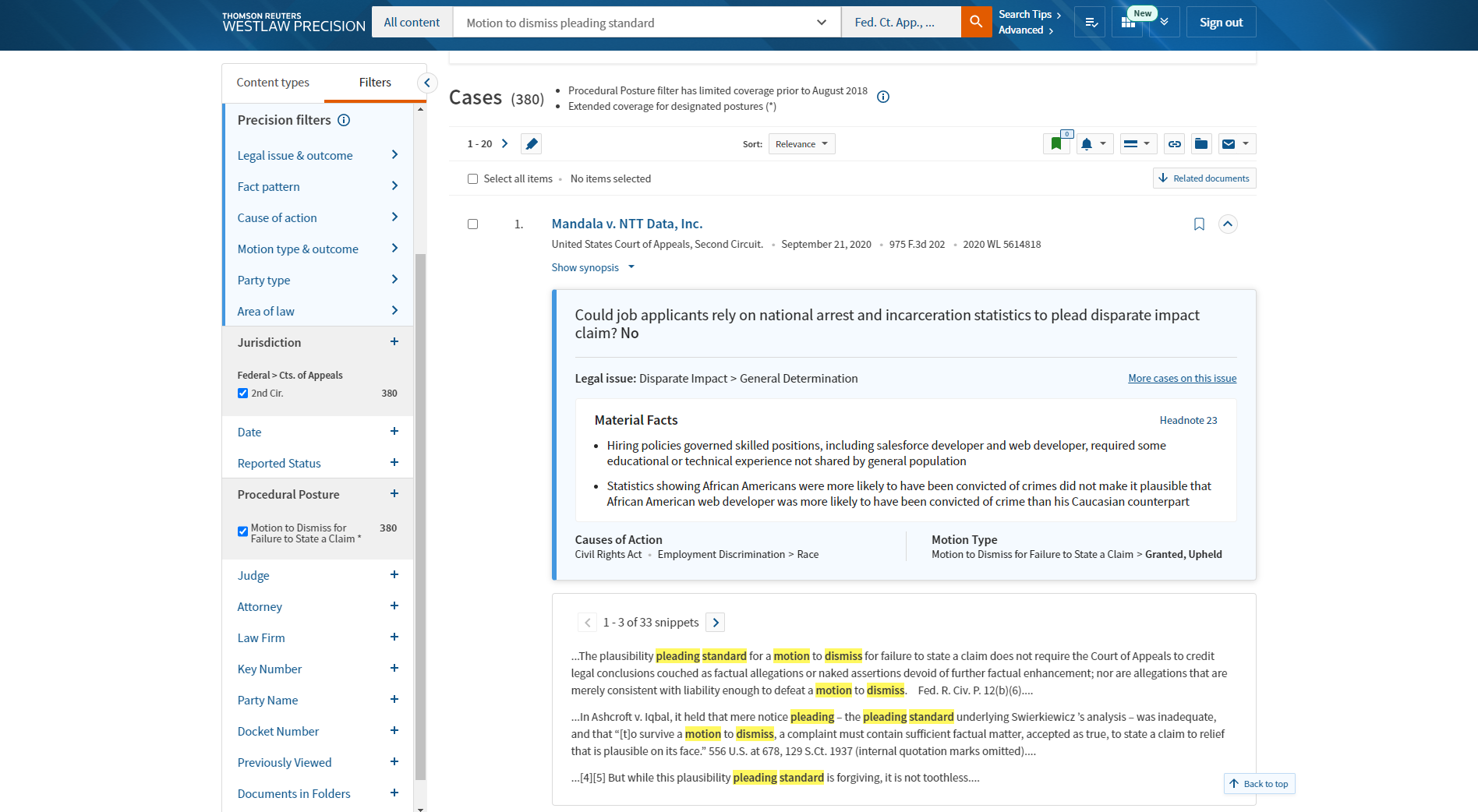1478x812 pixels.
Task: Save results using the folder icon
Action: (1200, 144)
